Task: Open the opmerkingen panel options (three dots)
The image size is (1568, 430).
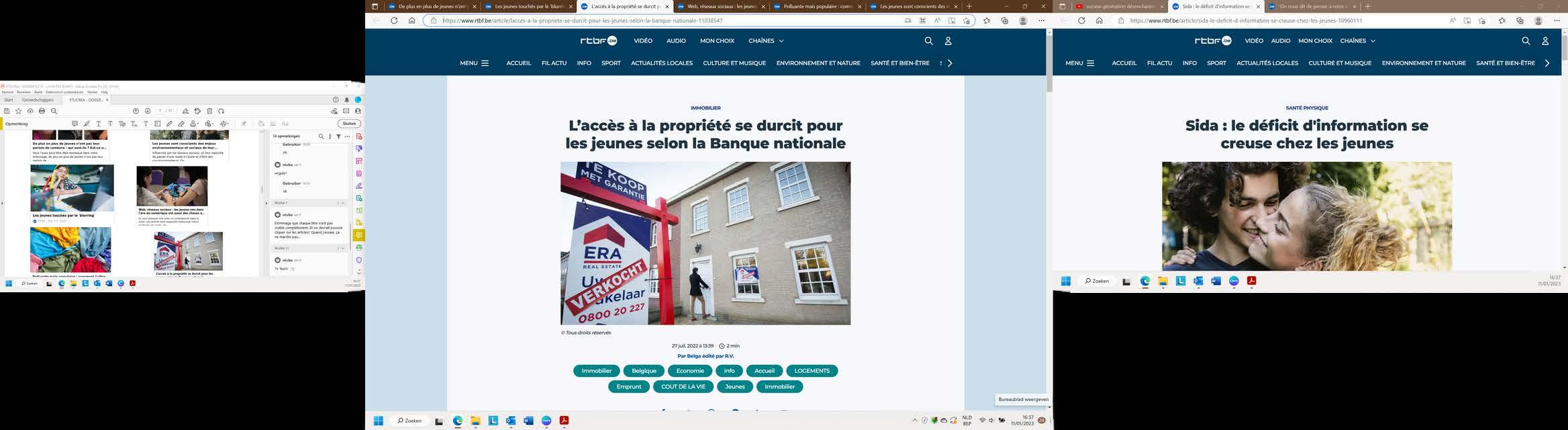Action: point(347,136)
